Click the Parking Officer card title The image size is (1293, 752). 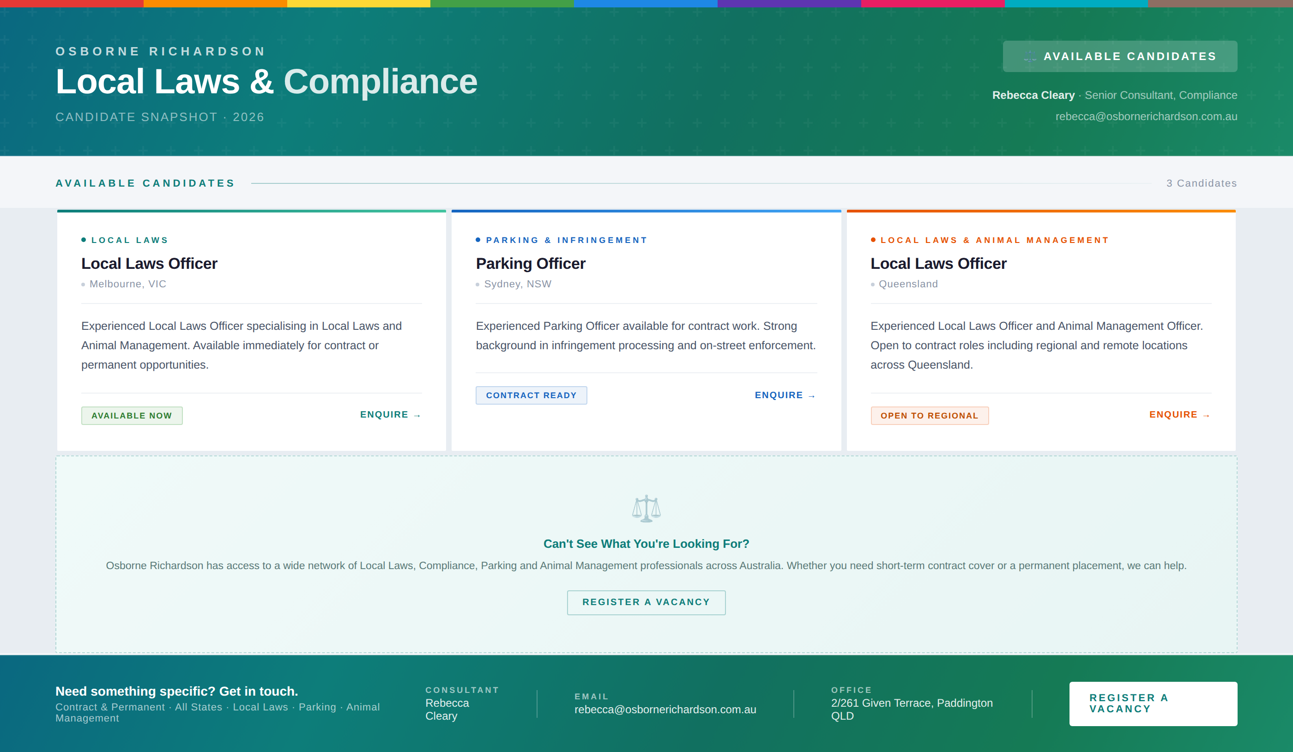[x=531, y=264]
